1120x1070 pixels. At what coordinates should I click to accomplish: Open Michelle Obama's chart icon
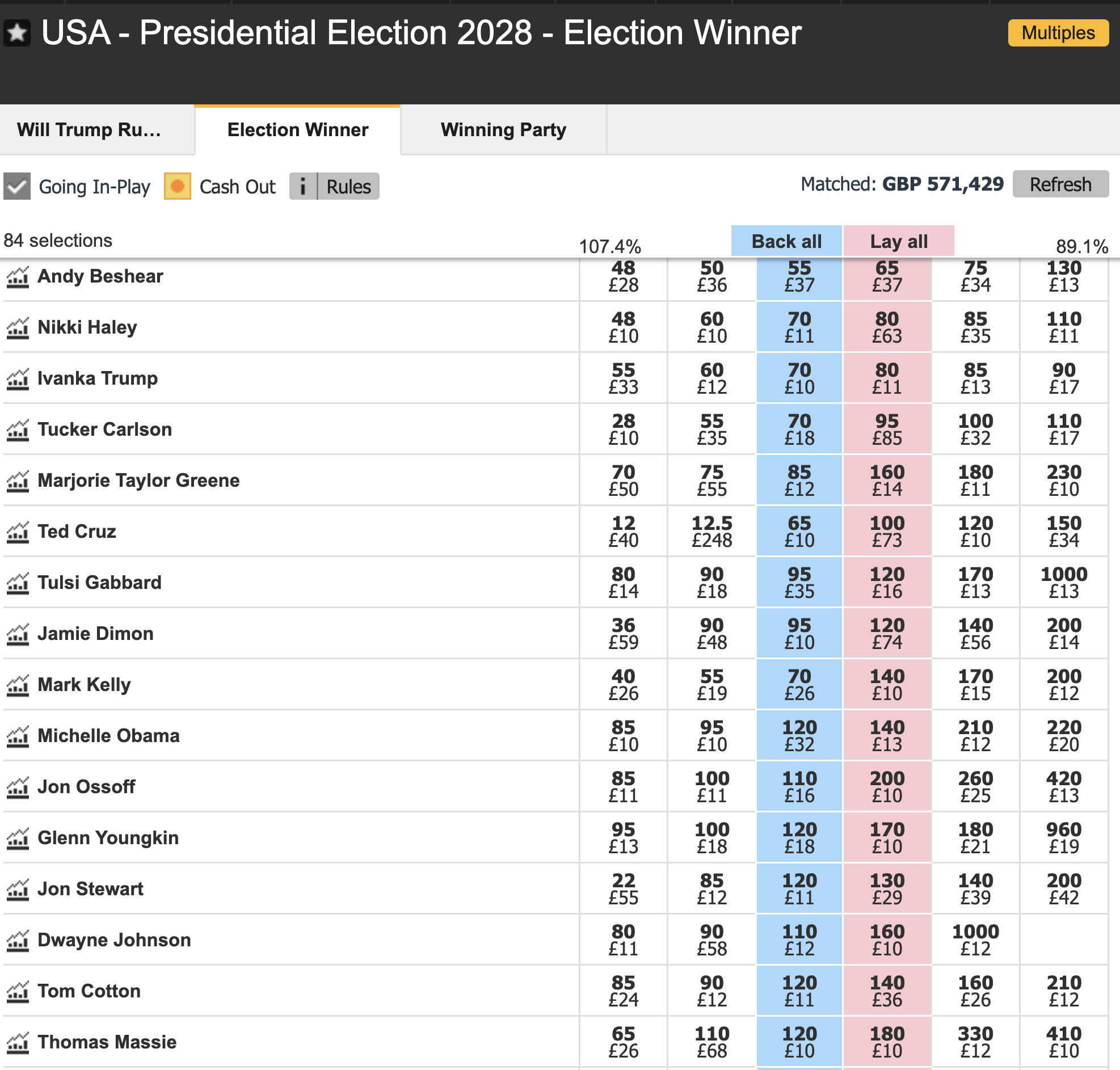click(x=18, y=736)
